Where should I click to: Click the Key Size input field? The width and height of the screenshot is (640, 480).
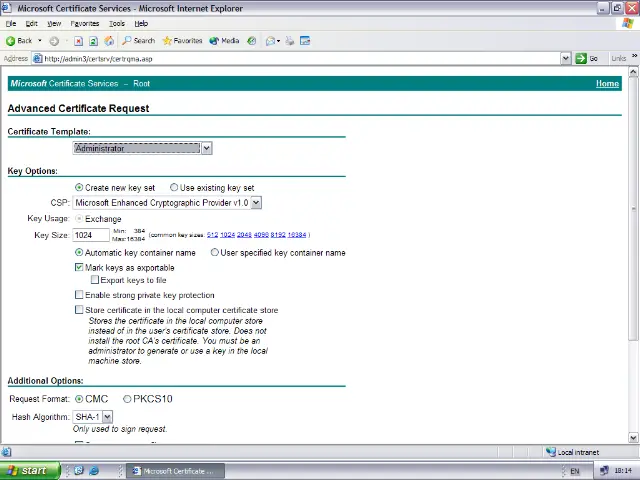point(91,235)
